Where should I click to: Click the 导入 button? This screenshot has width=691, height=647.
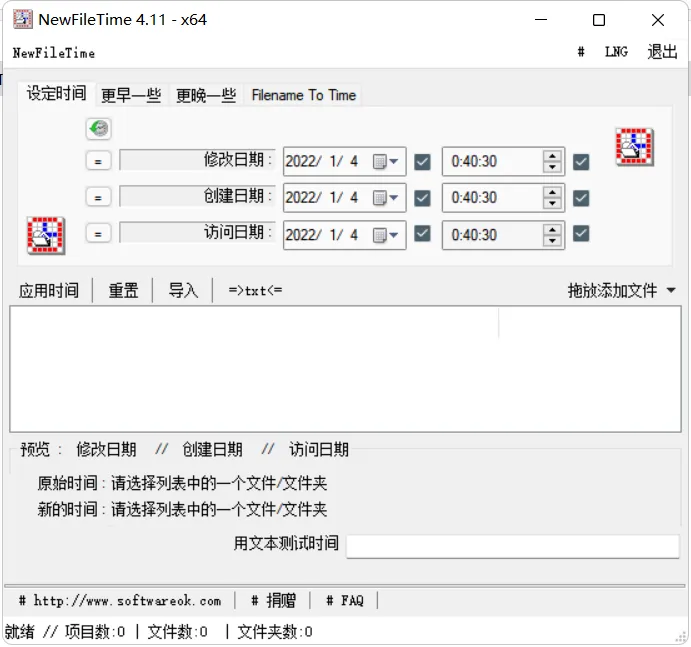[183, 290]
